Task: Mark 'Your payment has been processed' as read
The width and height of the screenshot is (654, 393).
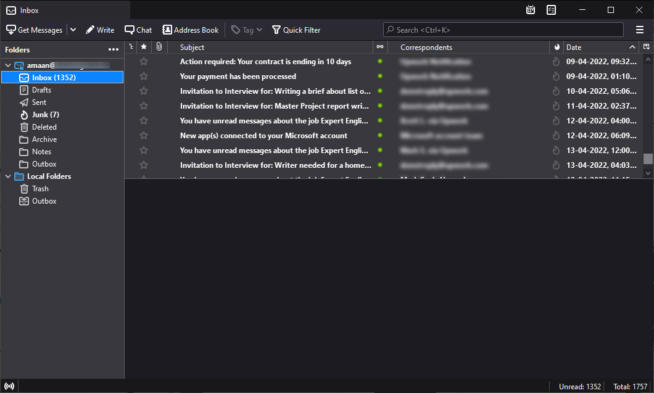Action: (380, 76)
